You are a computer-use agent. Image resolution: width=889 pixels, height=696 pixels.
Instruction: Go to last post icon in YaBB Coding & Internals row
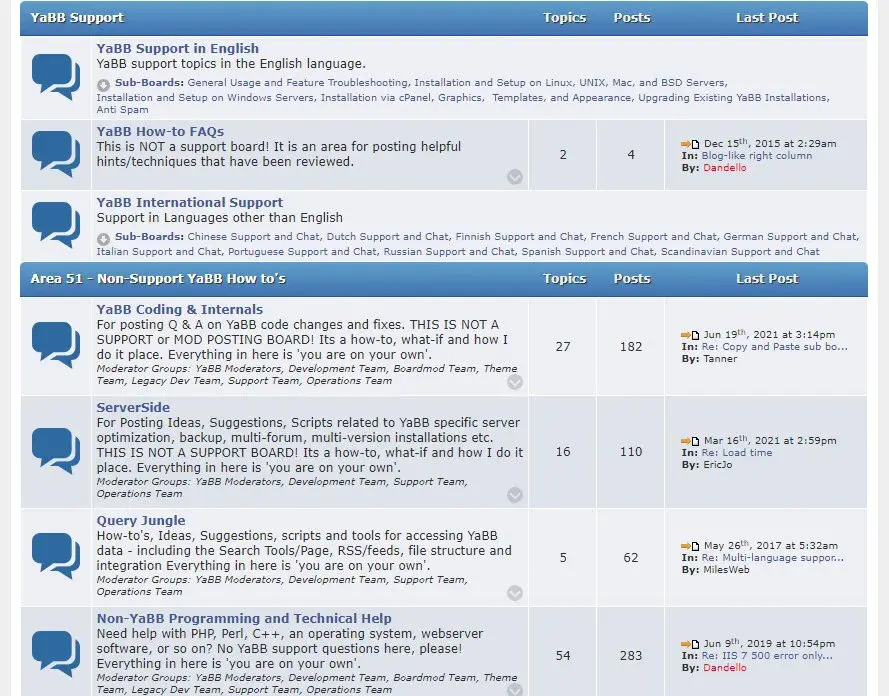click(690, 335)
